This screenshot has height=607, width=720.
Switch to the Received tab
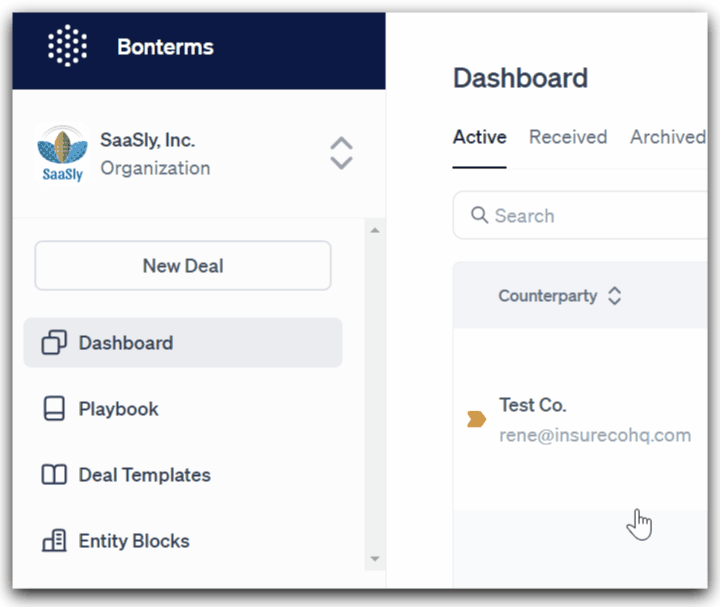pyautogui.click(x=568, y=137)
